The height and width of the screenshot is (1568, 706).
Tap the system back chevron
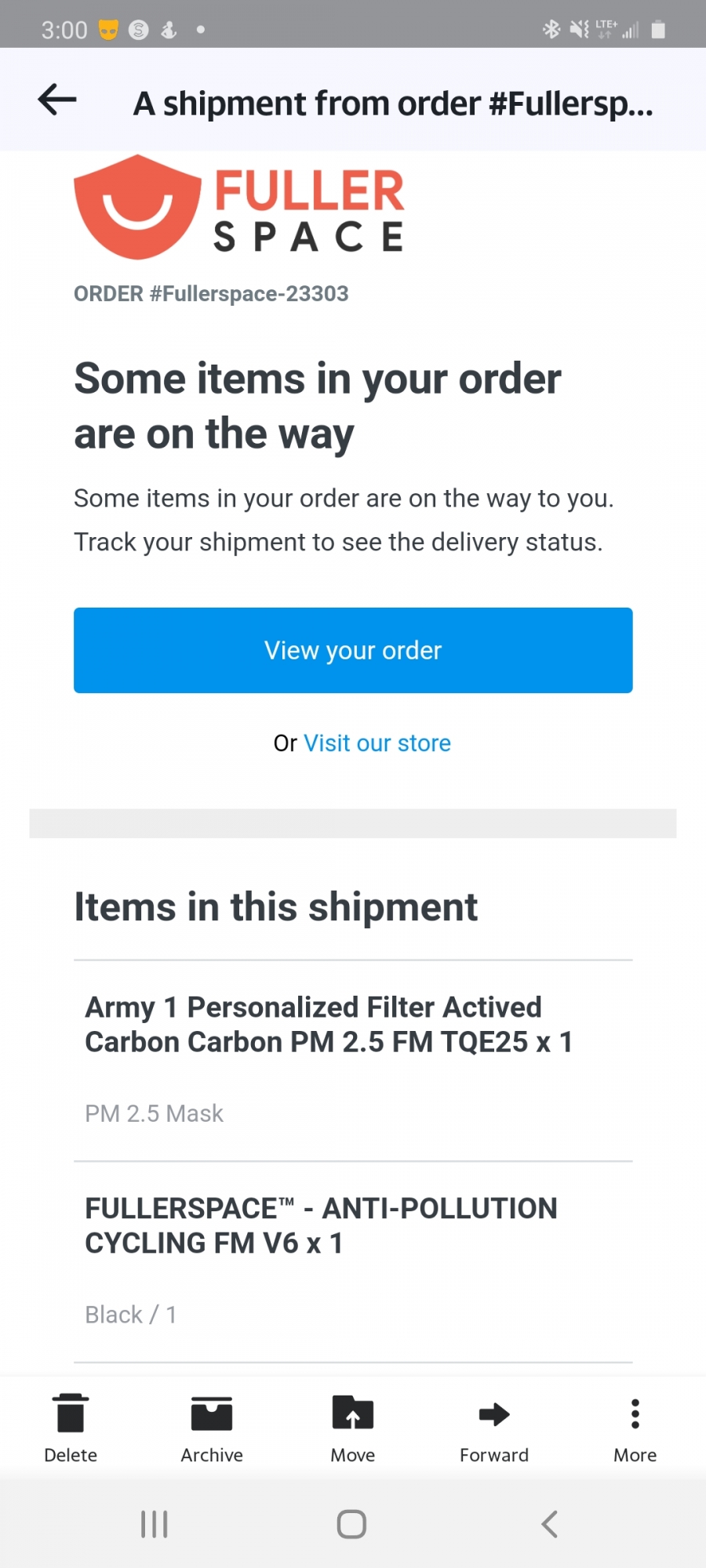[550, 1524]
